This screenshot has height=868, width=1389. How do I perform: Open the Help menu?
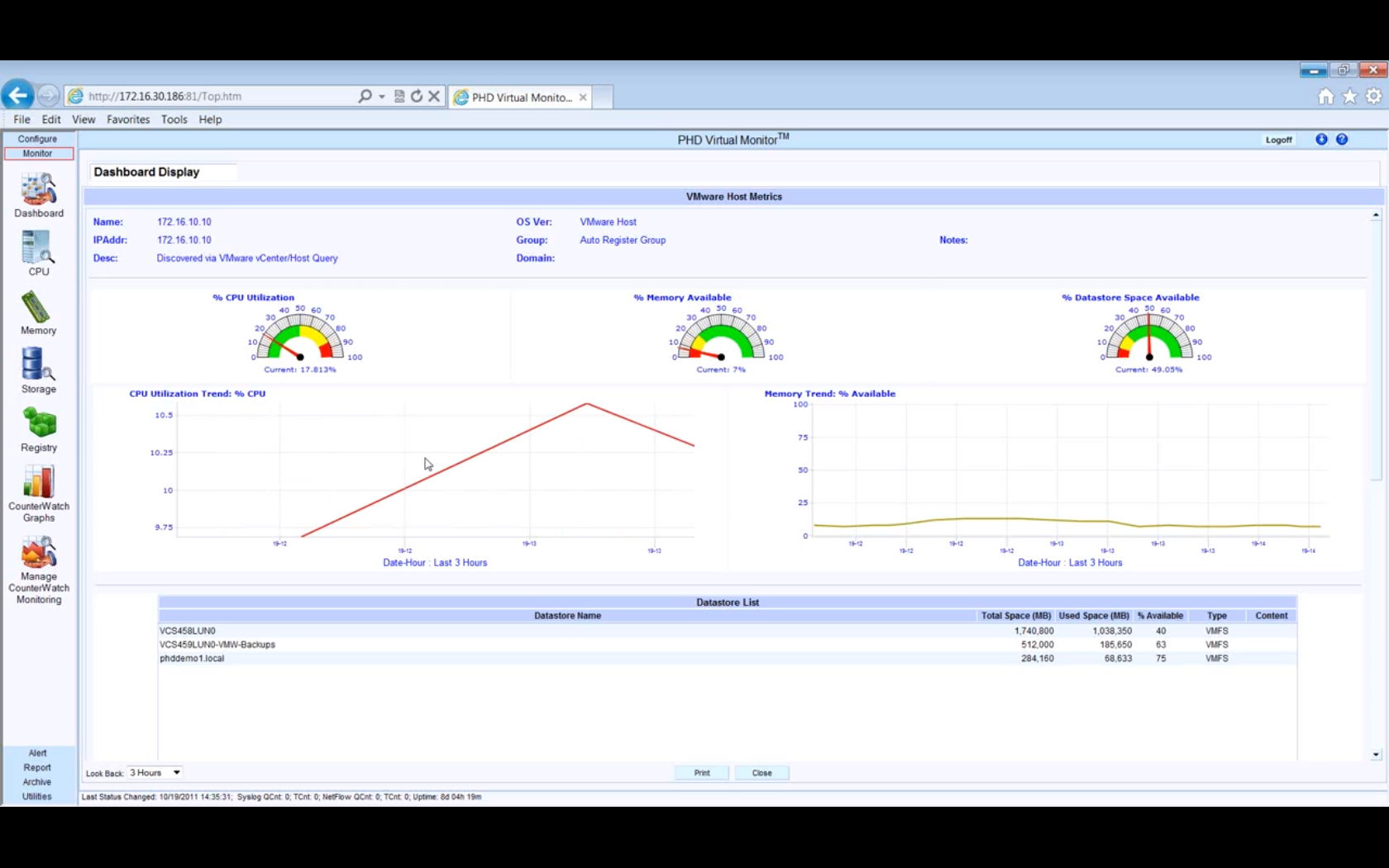210,119
